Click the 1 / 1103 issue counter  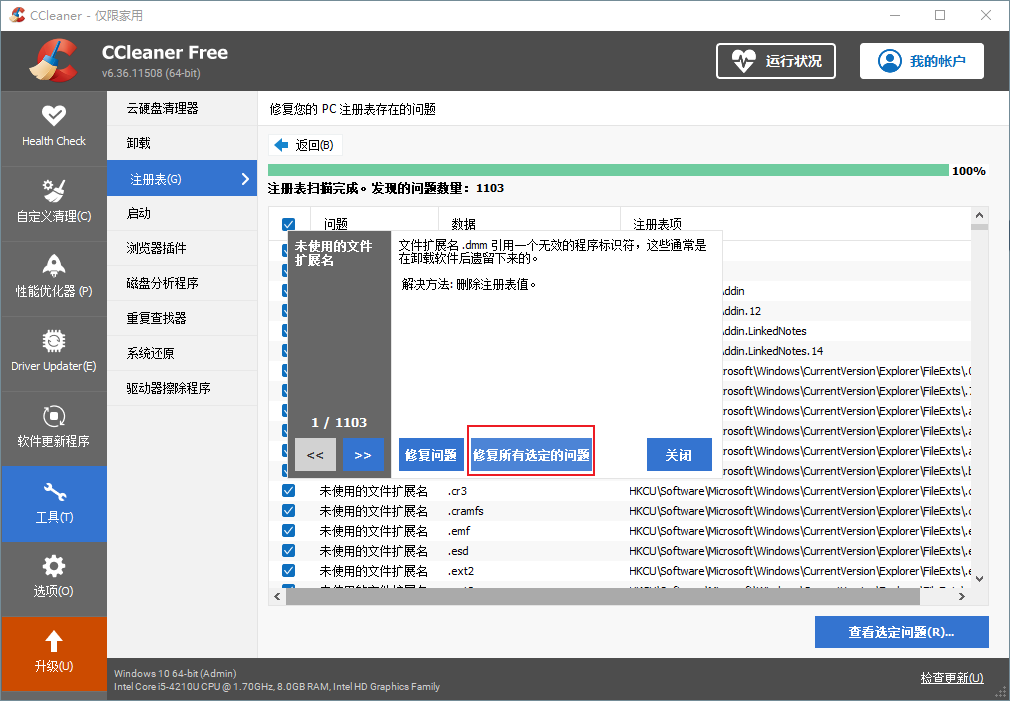(339, 423)
